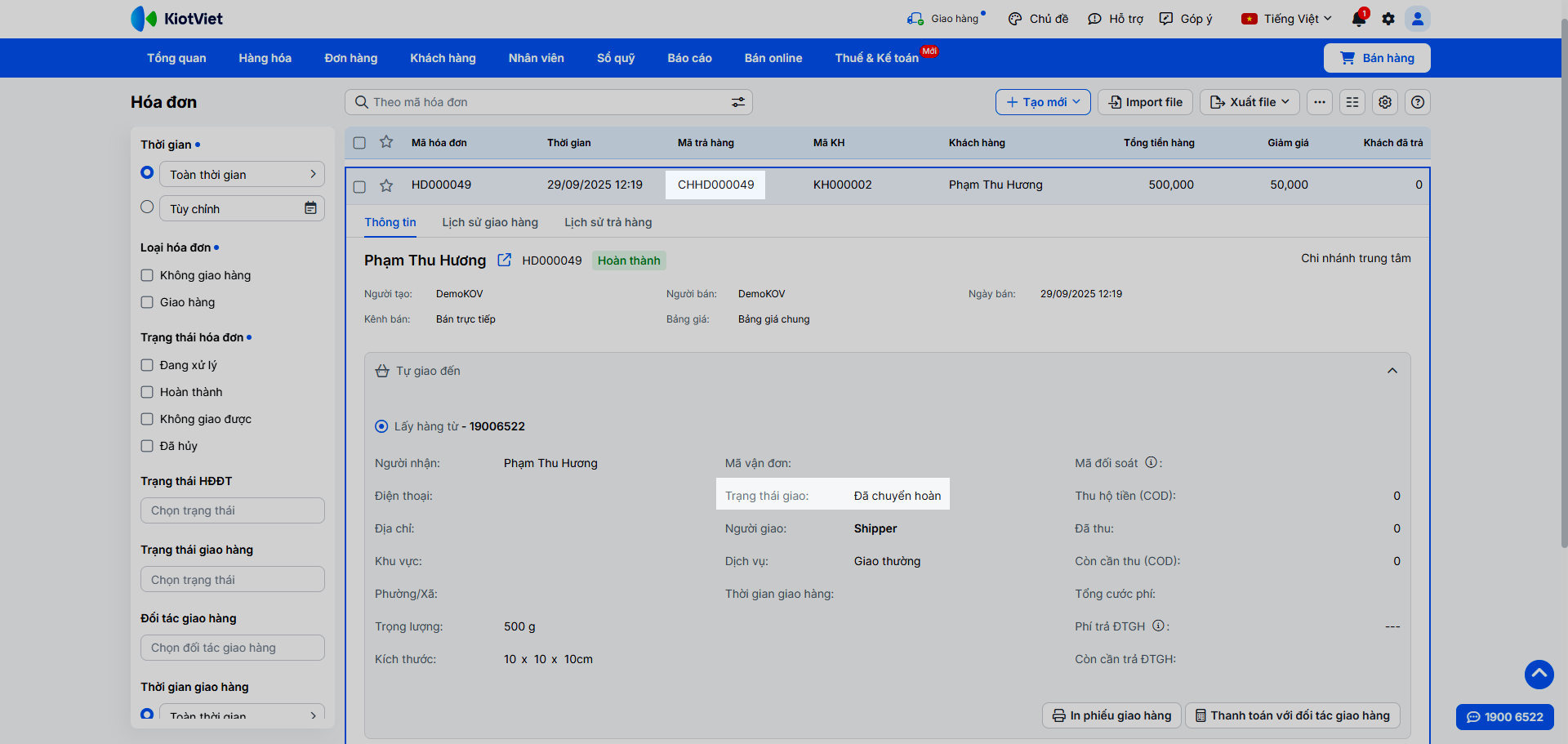The height and width of the screenshot is (744, 1568).
Task: Open the Chọn đối tác giao hàng dropdown
Action: 233,648
